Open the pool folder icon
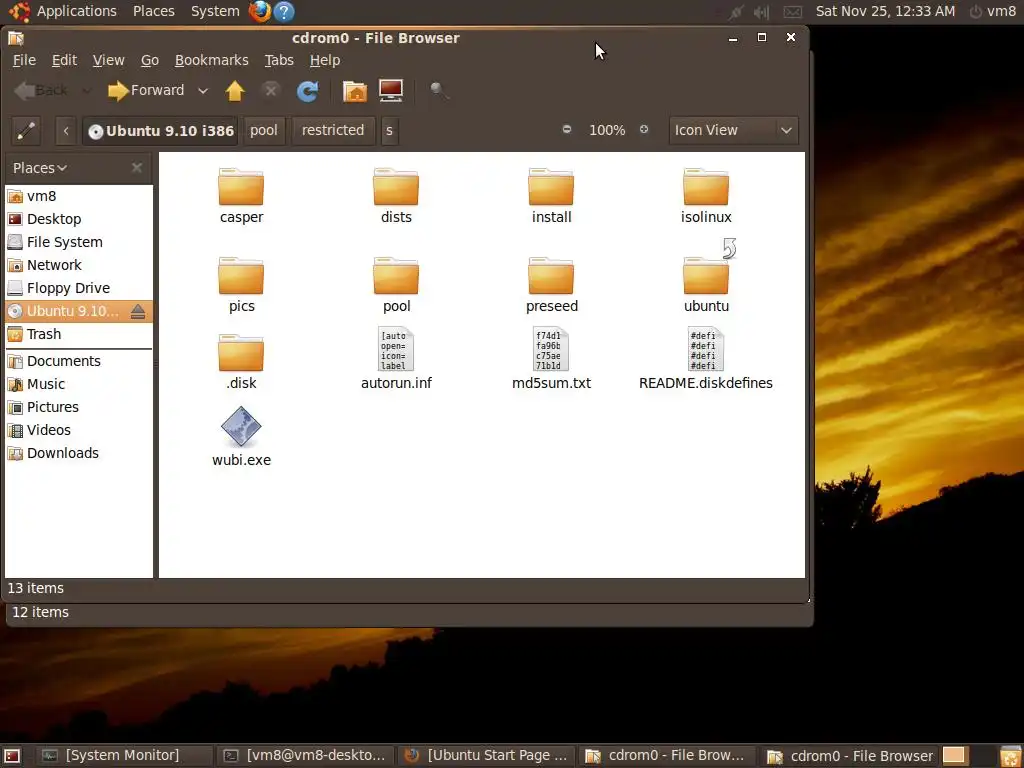This screenshot has height=768, width=1024. coord(396,276)
